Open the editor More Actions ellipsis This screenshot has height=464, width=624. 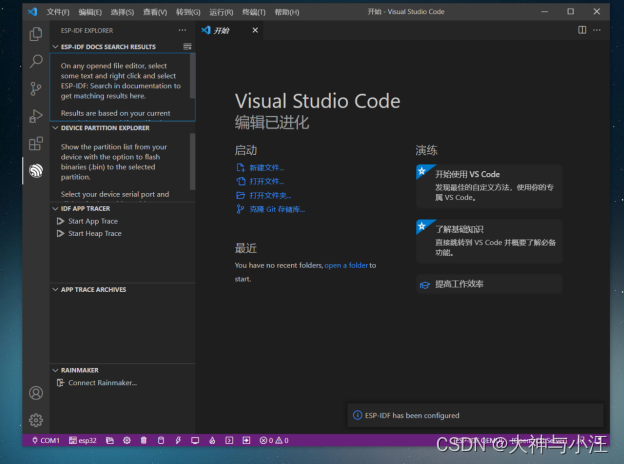click(597, 30)
